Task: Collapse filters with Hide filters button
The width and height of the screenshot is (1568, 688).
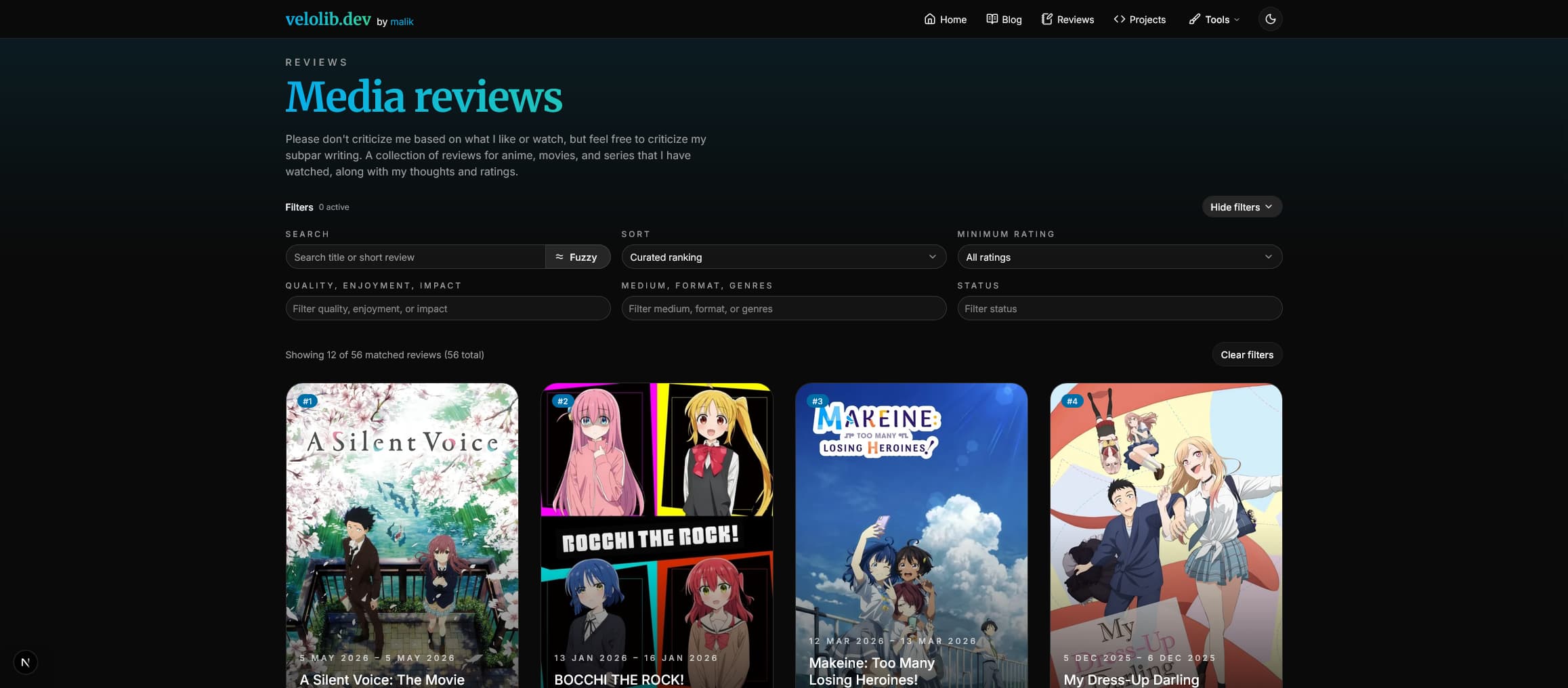Action: 1242,207
